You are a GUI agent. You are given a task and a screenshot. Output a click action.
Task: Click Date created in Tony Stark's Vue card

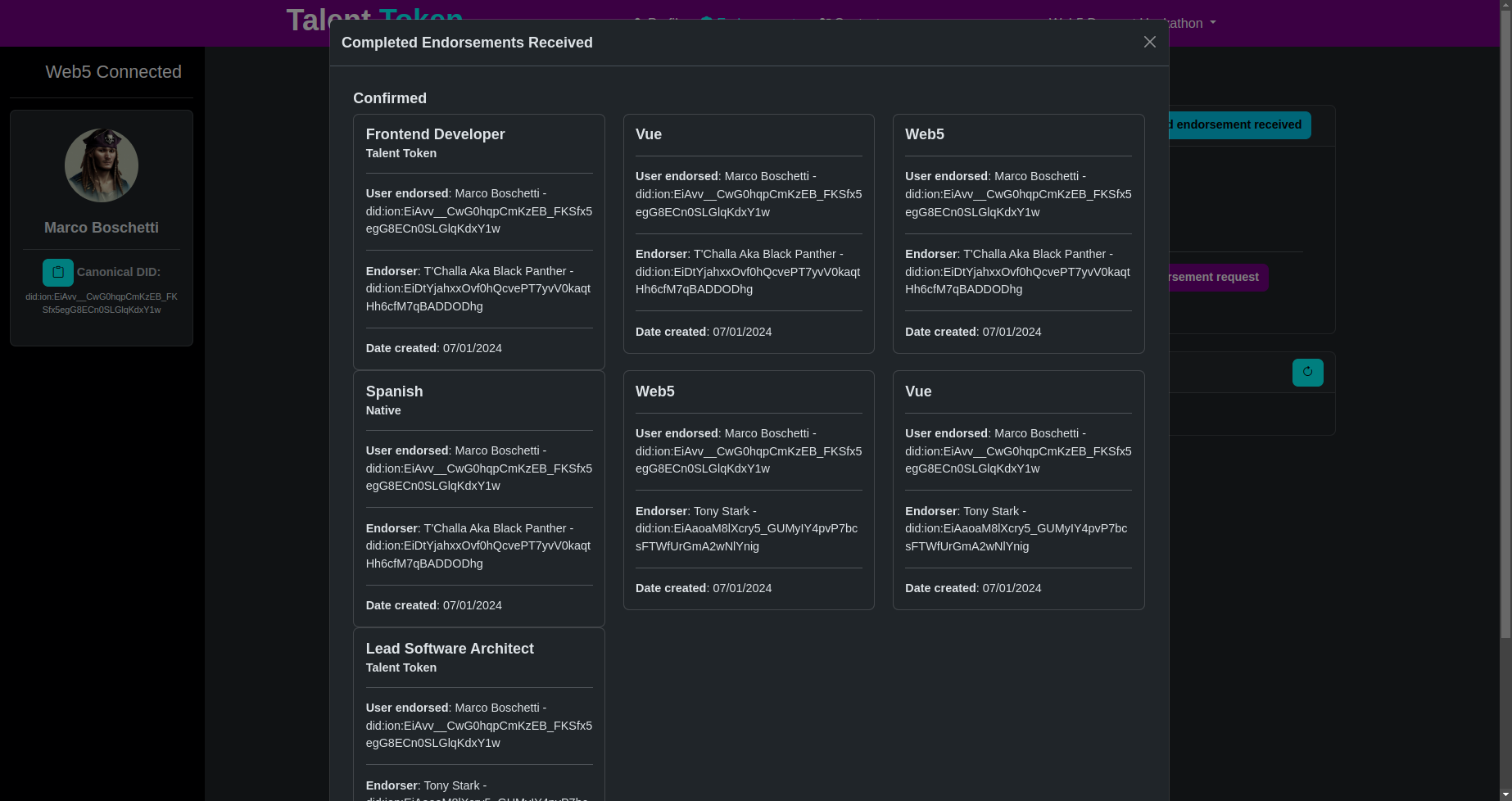pyautogui.click(x=973, y=588)
